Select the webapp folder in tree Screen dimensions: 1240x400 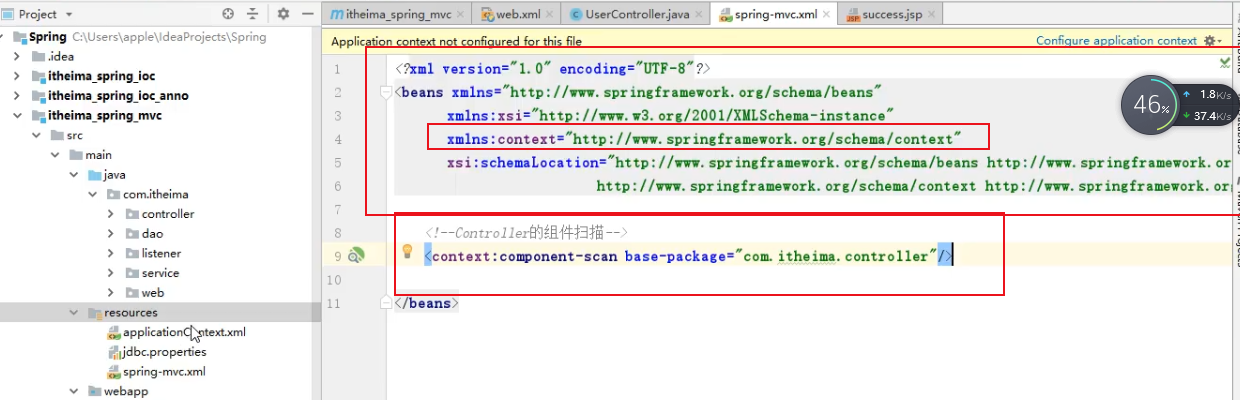point(126,391)
